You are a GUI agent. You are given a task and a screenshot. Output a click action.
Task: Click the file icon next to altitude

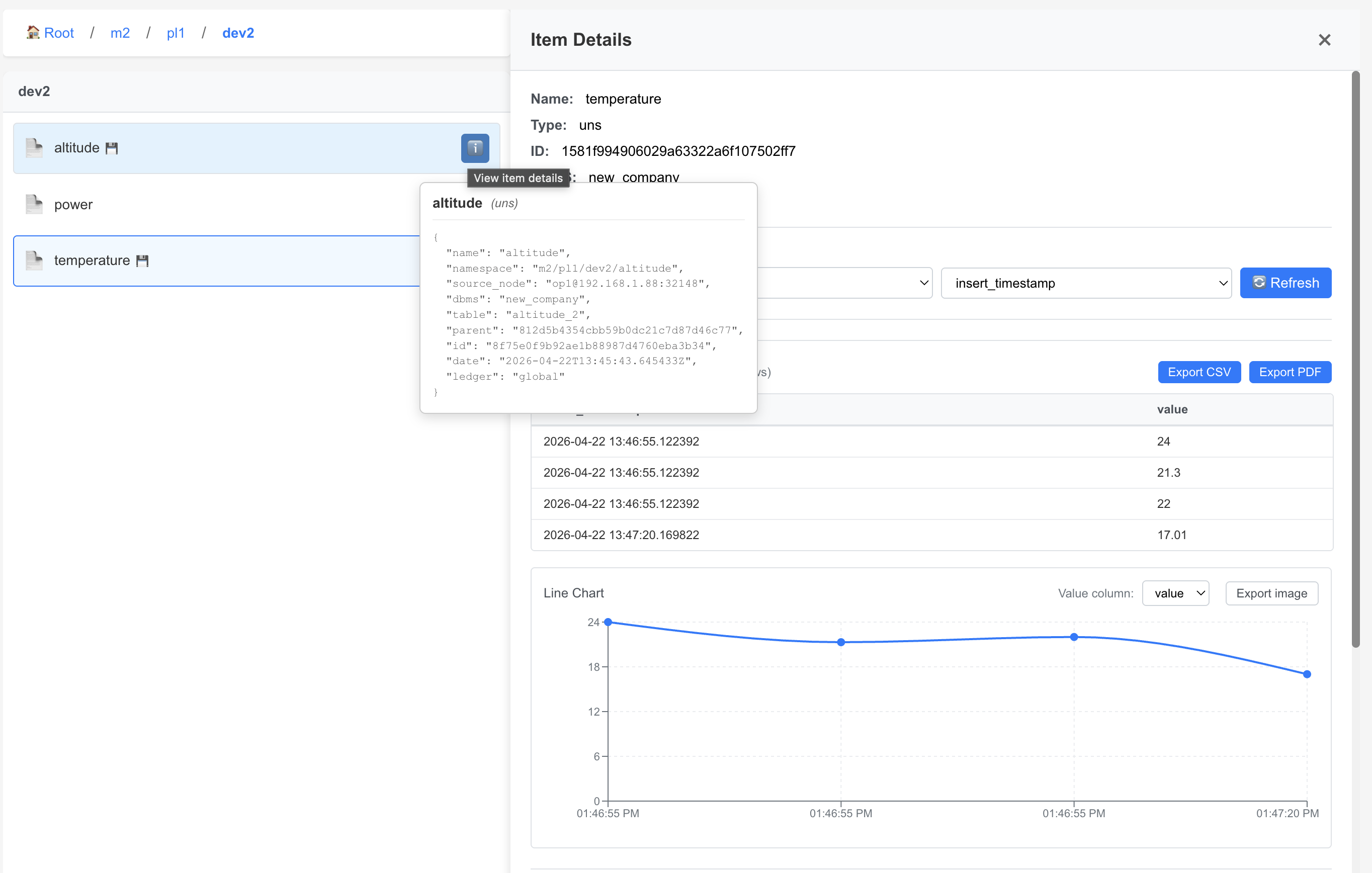point(34,147)
